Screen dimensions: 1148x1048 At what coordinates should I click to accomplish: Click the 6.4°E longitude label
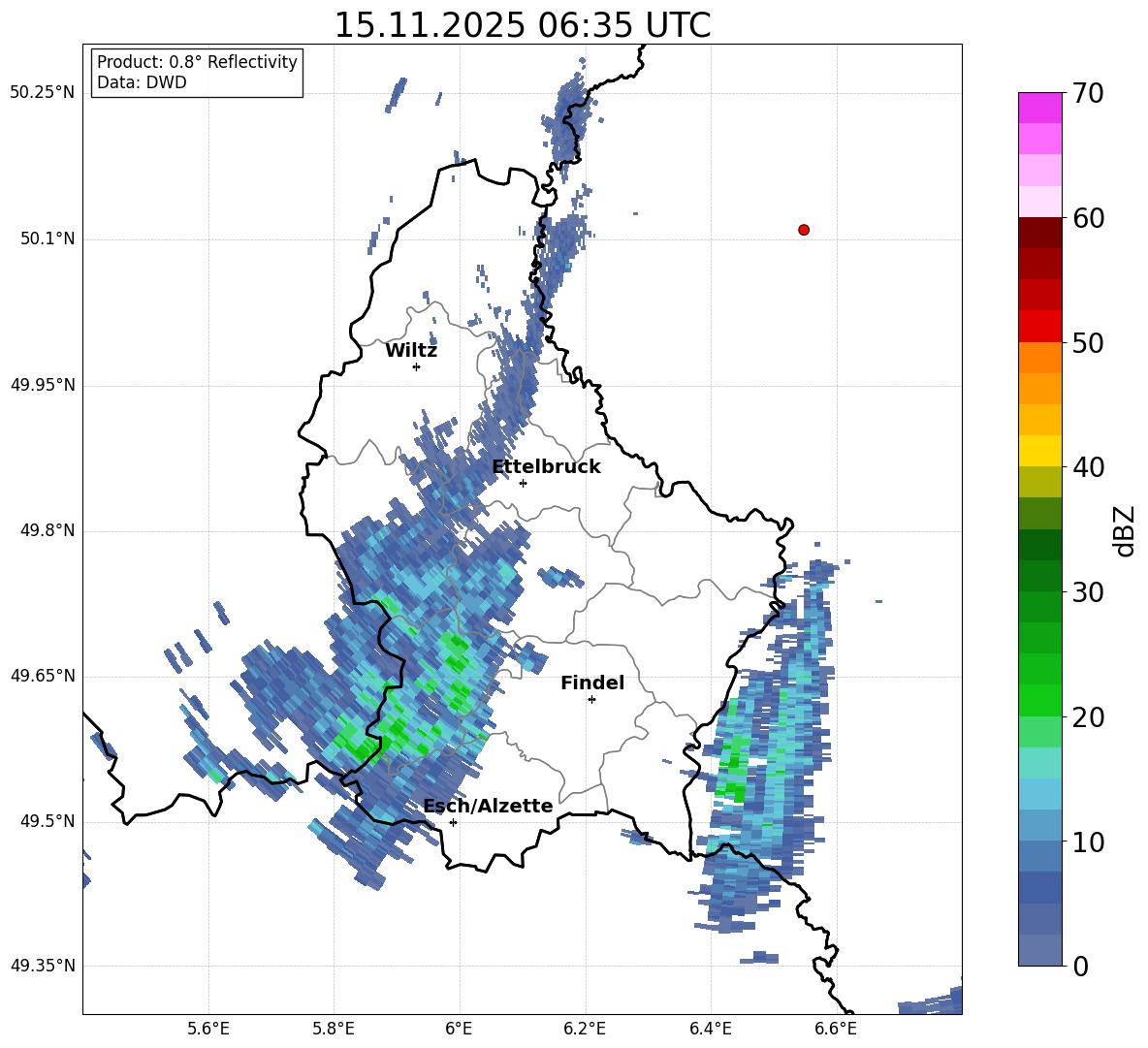[x=710, y=1029]
